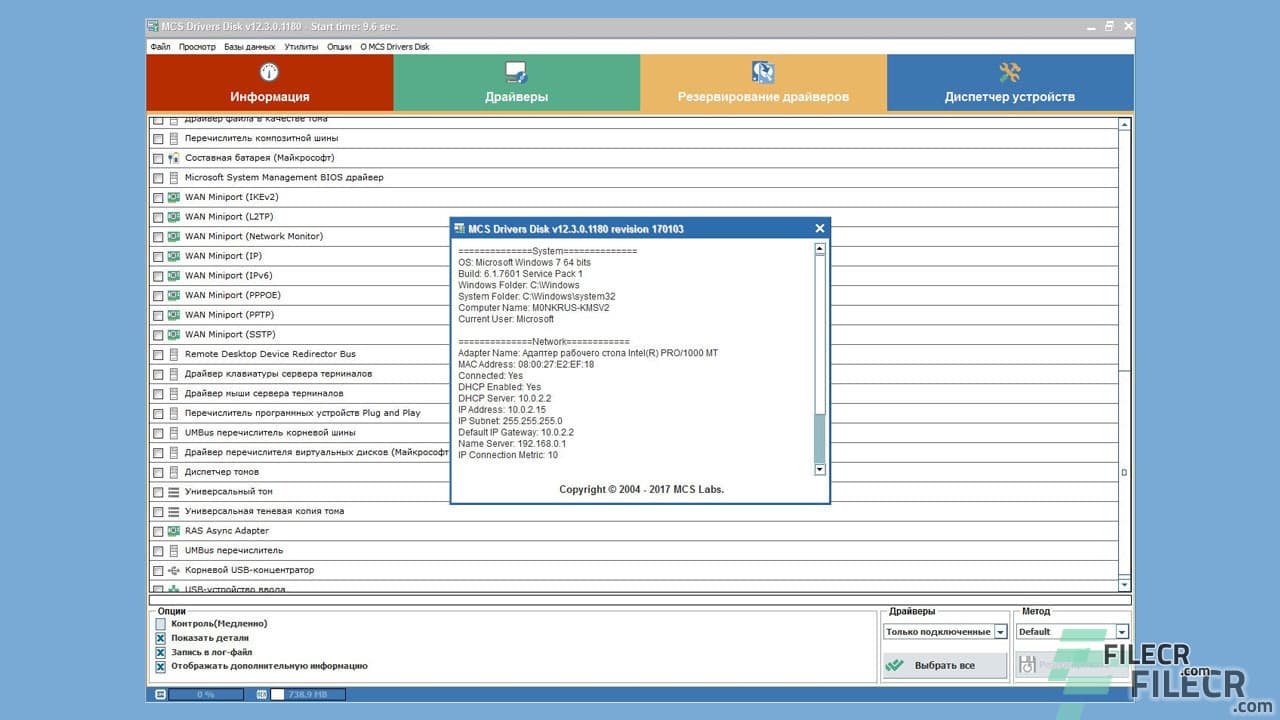
Task: Click the progress indicator icon in status bar
Action: point(161,693)
